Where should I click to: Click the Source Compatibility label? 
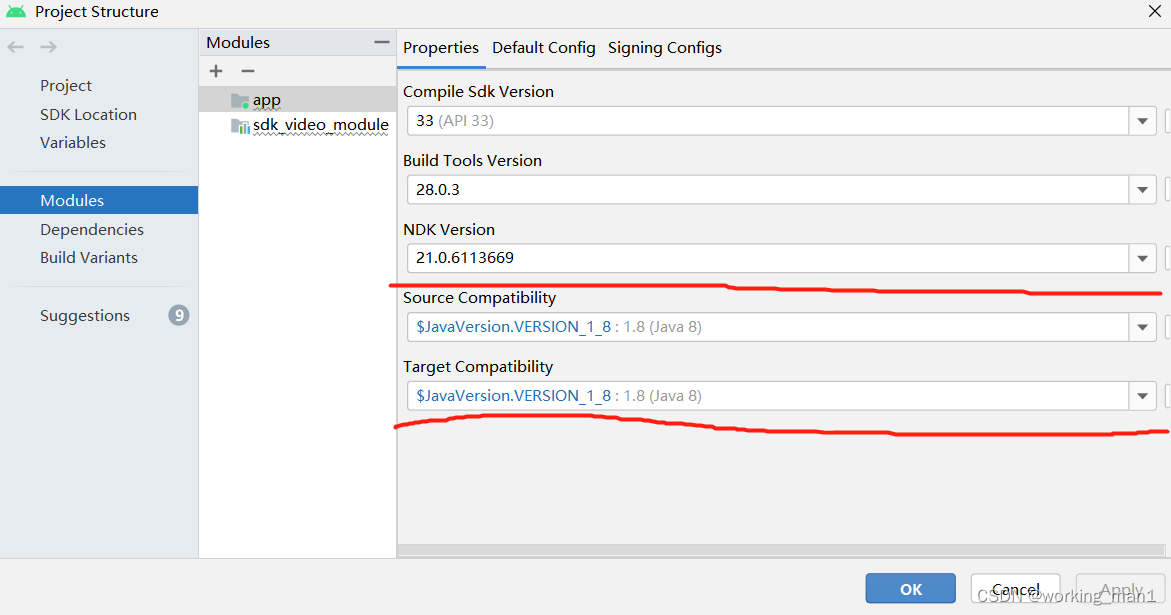[479, 298]
